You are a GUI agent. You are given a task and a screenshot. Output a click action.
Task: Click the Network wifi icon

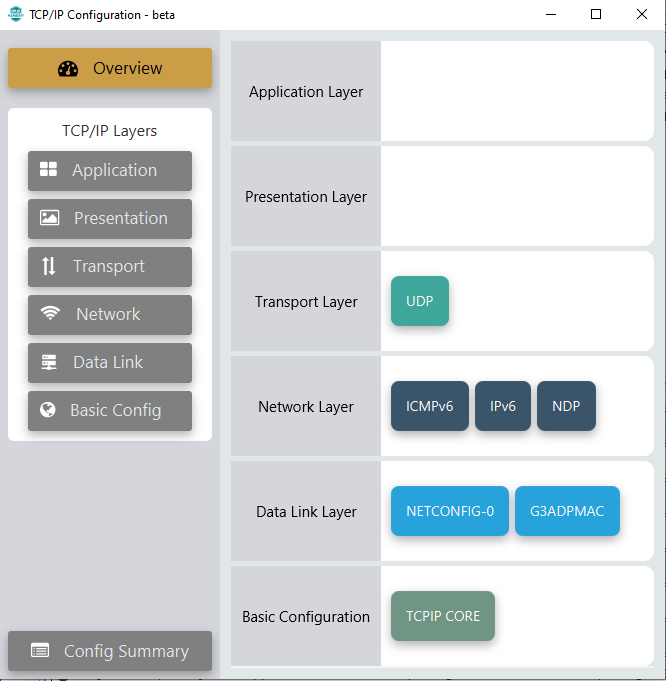tap(50, 314)
